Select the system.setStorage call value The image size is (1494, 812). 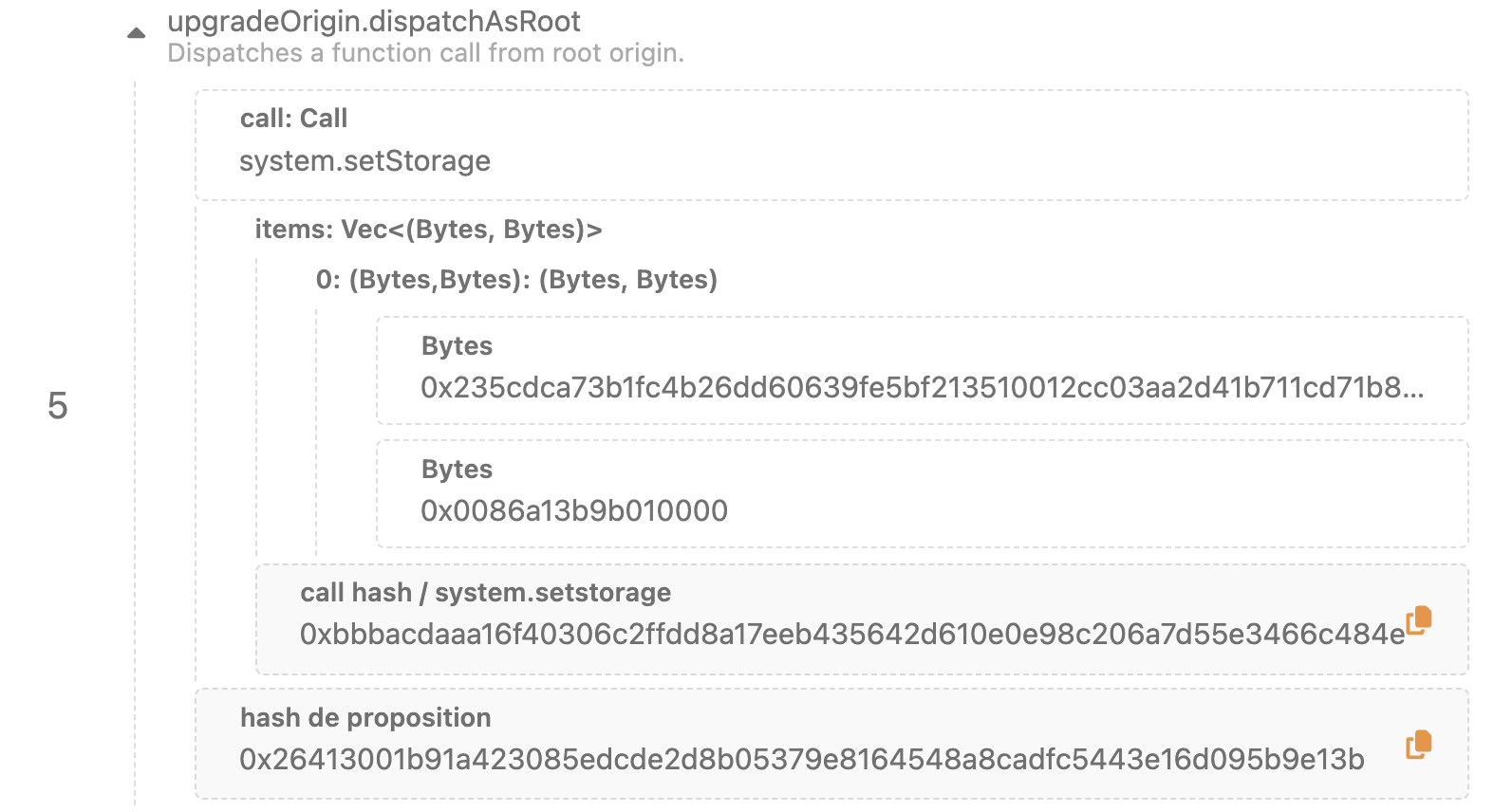(364, 161)
